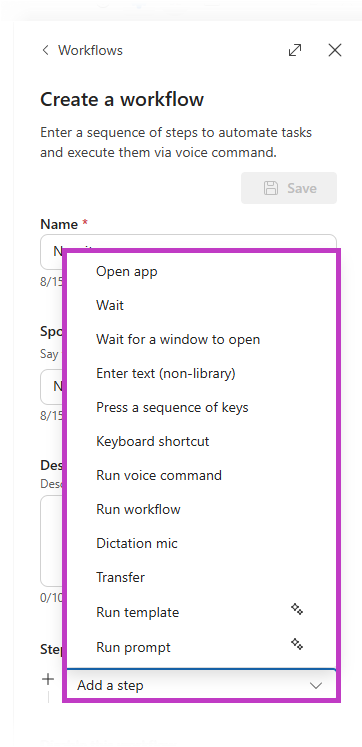Click the sparkle icon beside Run prompt
The height and width of the screenshot is (747, 362).
[x=297, y=644]
